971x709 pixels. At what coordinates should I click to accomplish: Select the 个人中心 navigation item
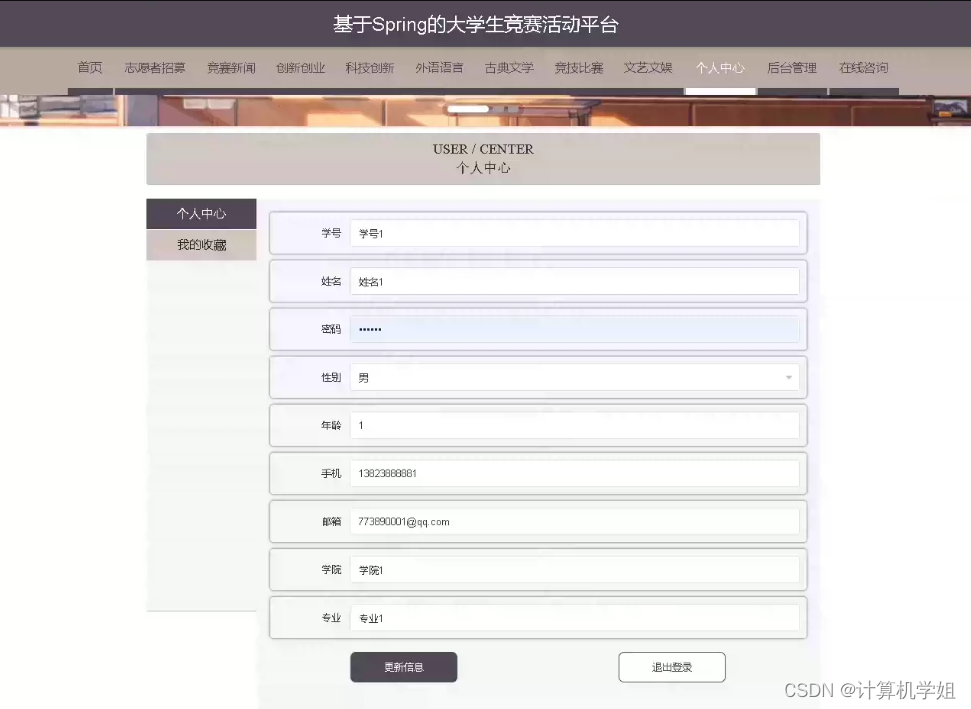719,68
